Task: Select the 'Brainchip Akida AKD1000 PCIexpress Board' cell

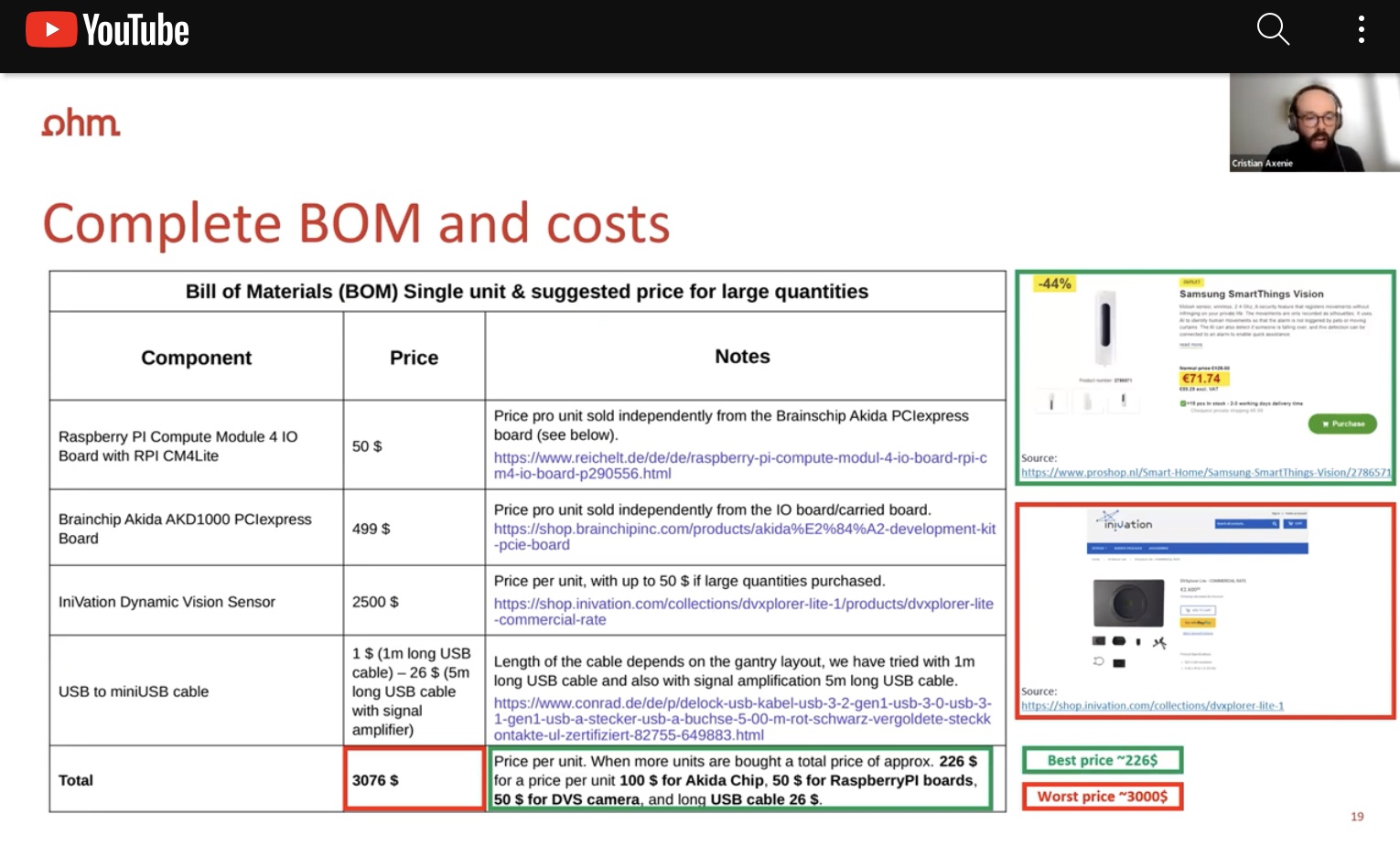Action: [x=197, y=528]
